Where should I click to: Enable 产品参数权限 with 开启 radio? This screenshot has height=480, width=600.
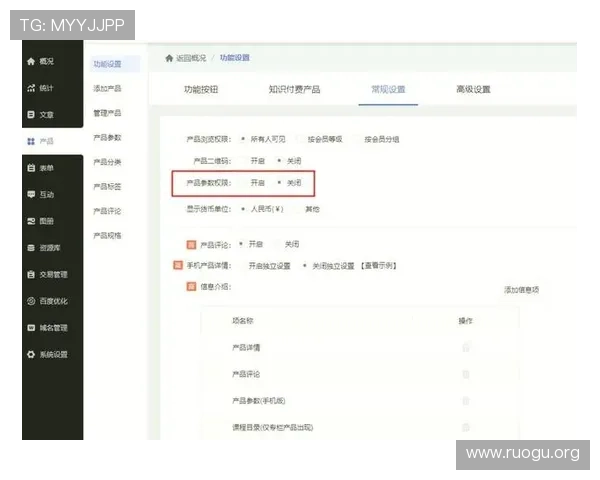click(x=243, y=183)
